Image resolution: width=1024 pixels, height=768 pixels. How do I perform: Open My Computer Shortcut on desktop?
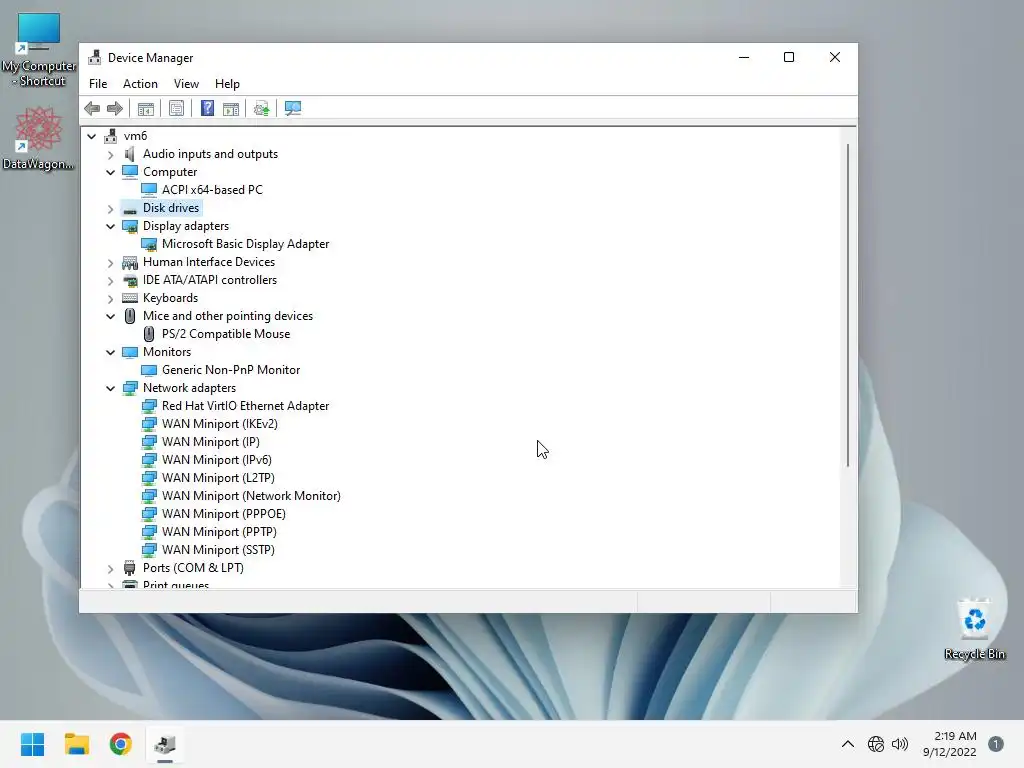39,50
